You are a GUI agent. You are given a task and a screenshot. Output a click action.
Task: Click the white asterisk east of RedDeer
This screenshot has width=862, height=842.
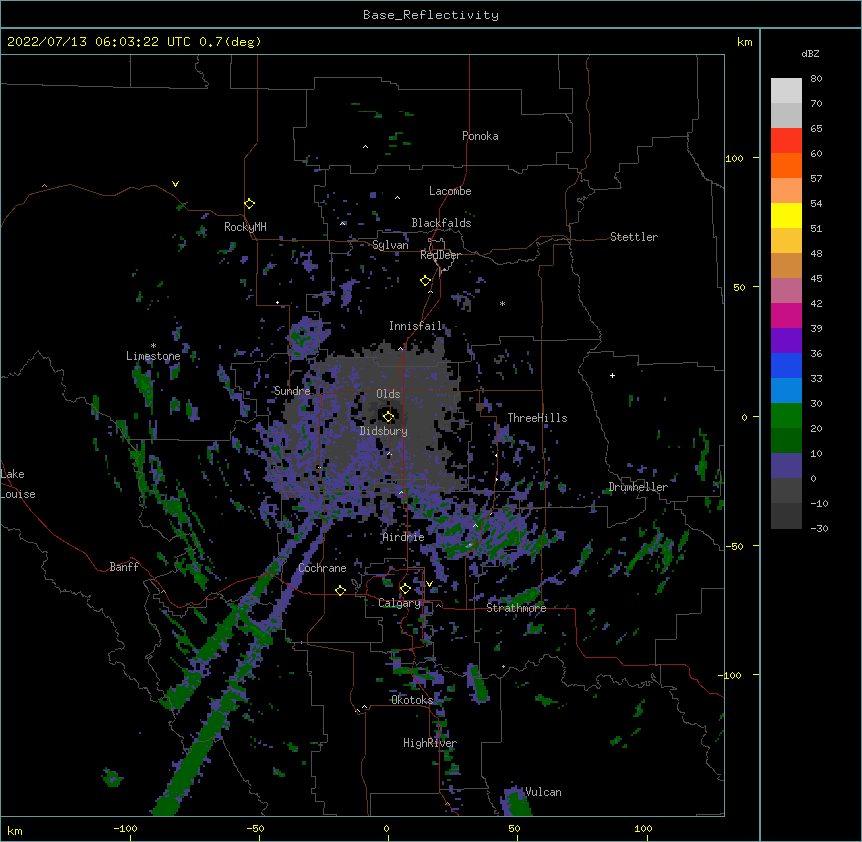tap(502, 303)
